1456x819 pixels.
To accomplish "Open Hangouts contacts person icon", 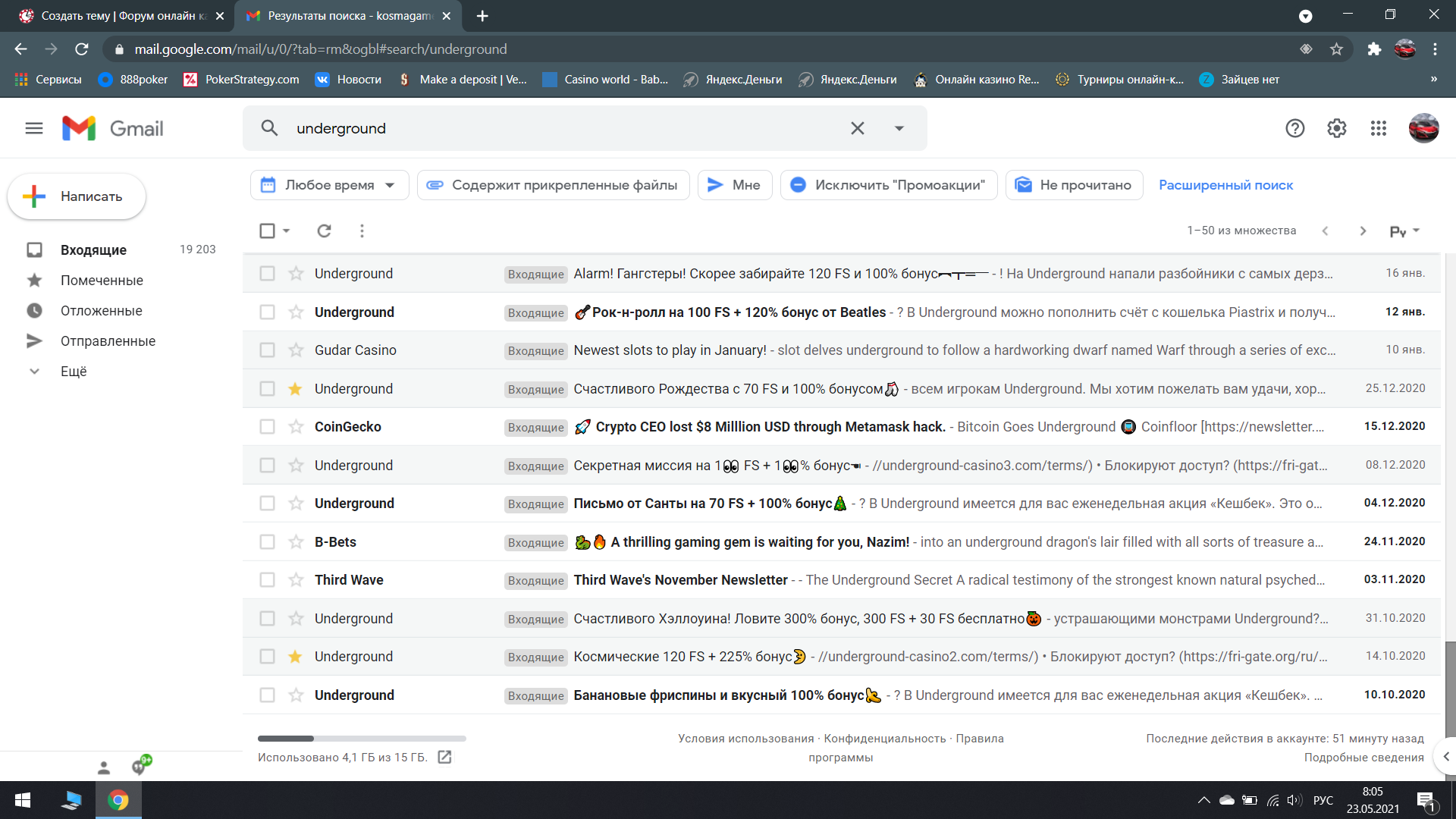I will pos(104,767).
